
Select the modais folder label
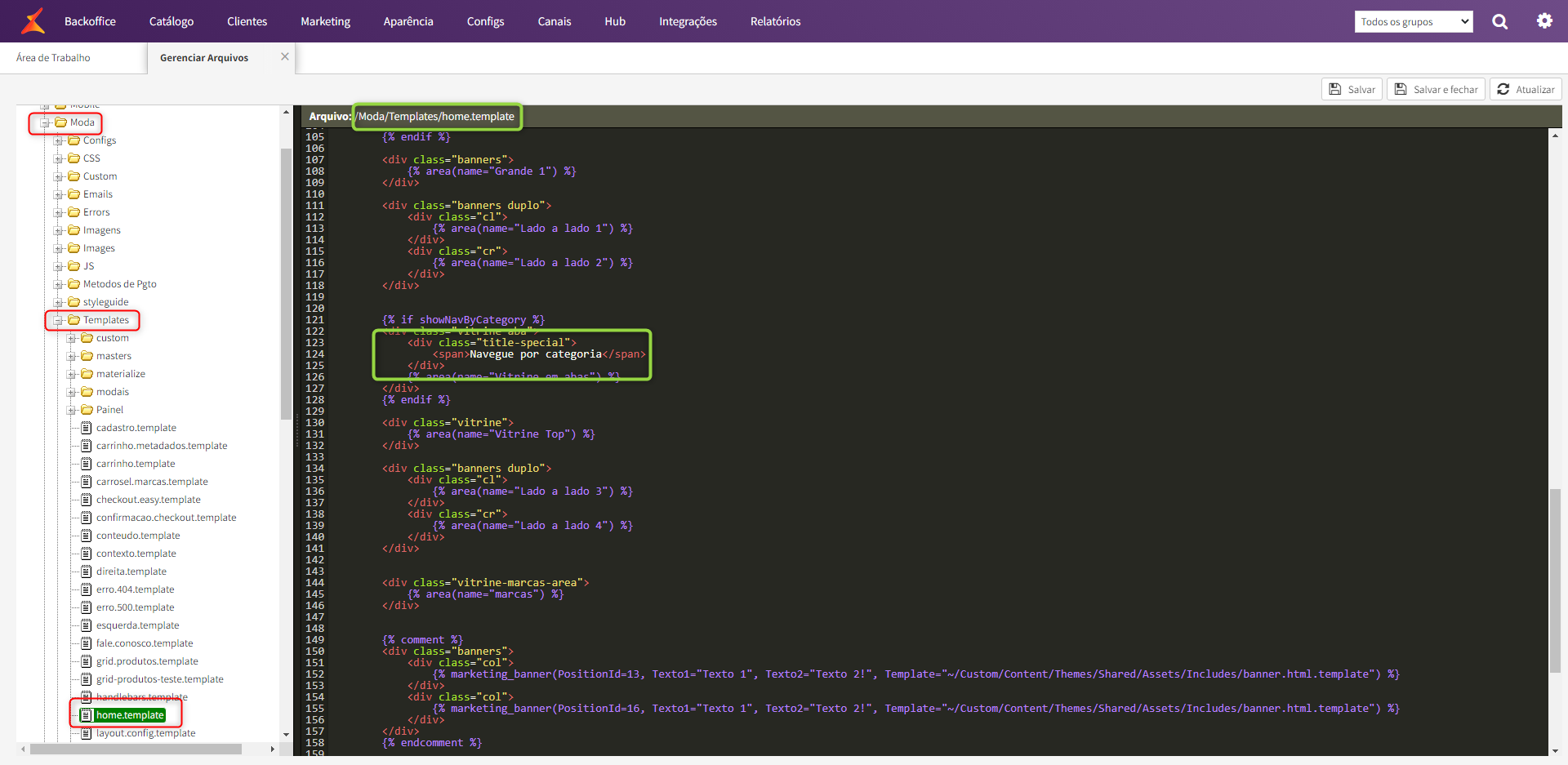[112, 392]
